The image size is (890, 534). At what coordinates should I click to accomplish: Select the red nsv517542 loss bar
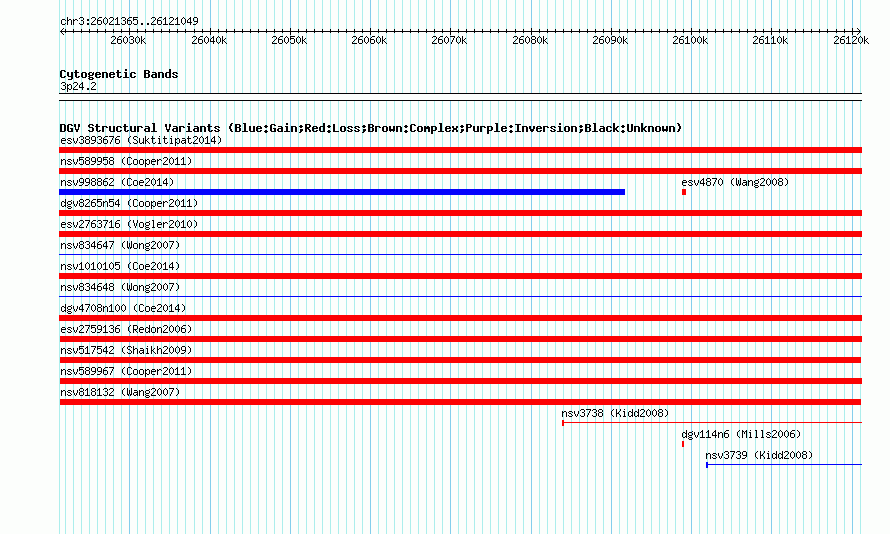[460, 360]
